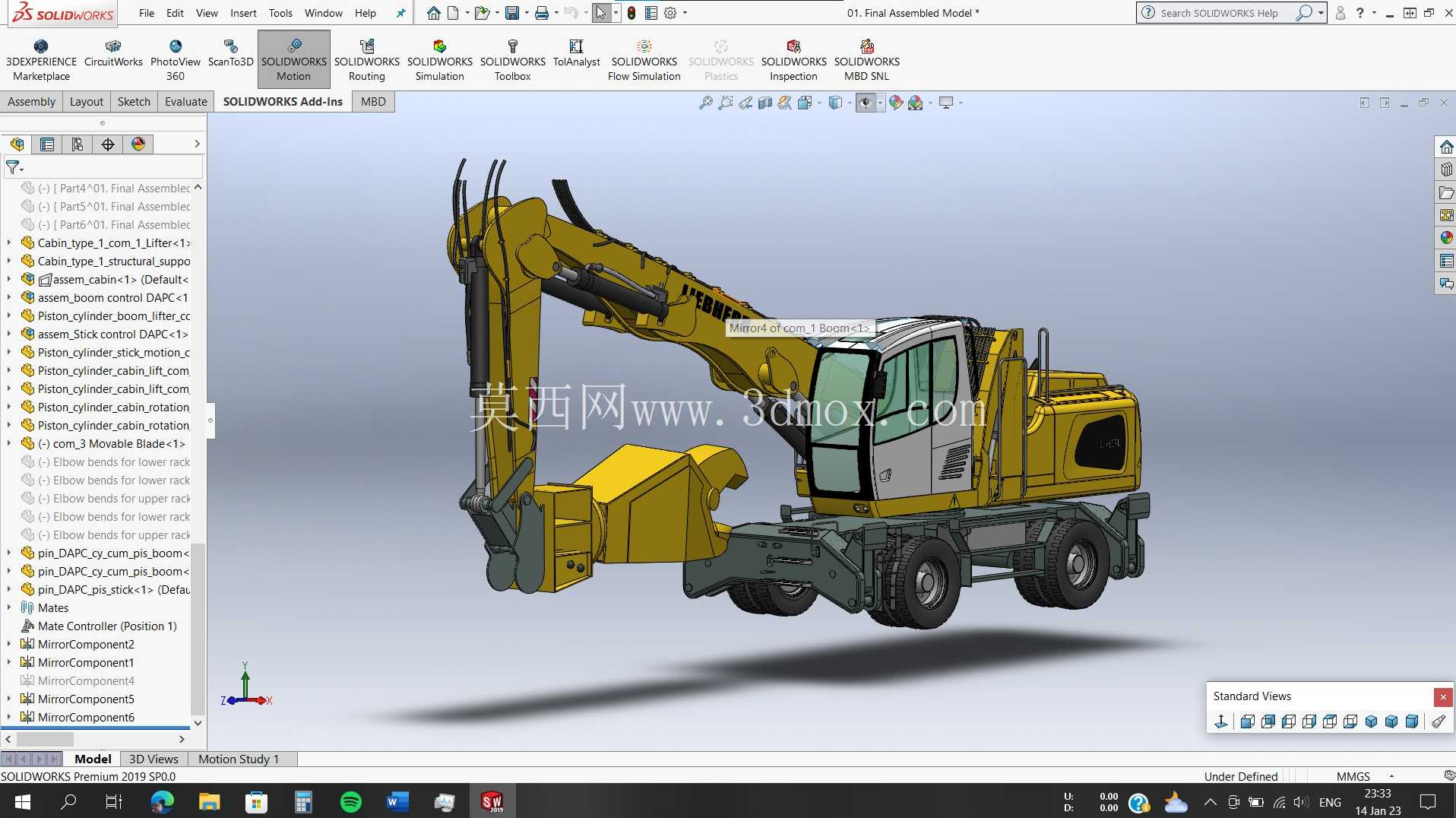Open the 3DEXPERIENCE Marketplace add-in

point(41,59)
